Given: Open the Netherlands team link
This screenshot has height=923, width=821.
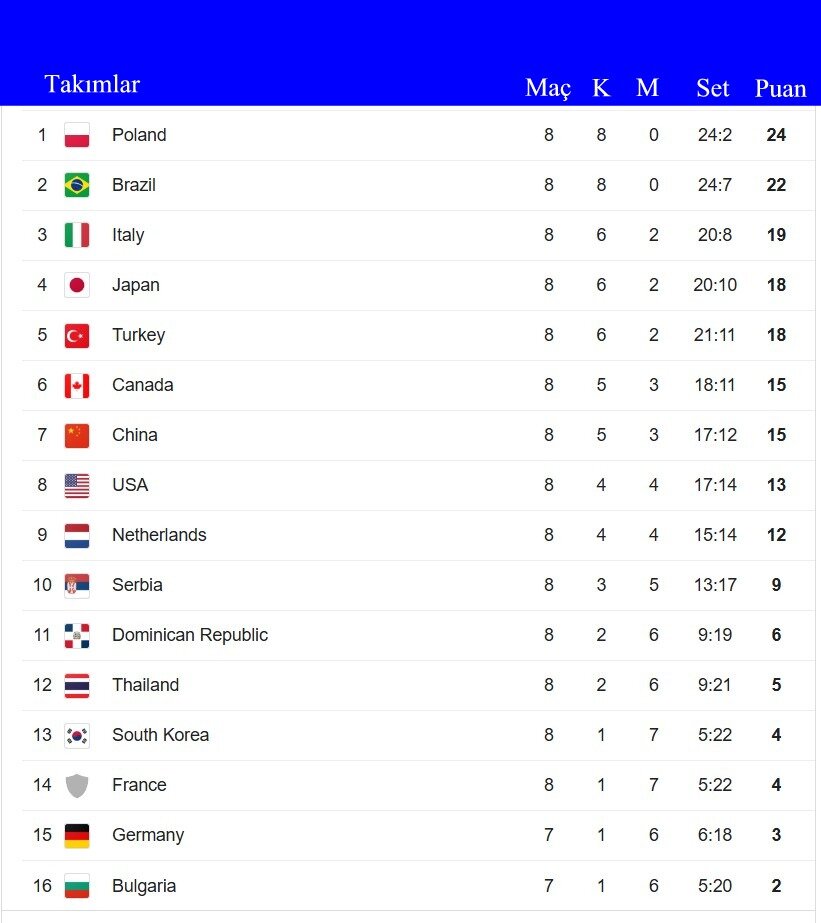Looking at the screenshot, I should tap(159, 535).
